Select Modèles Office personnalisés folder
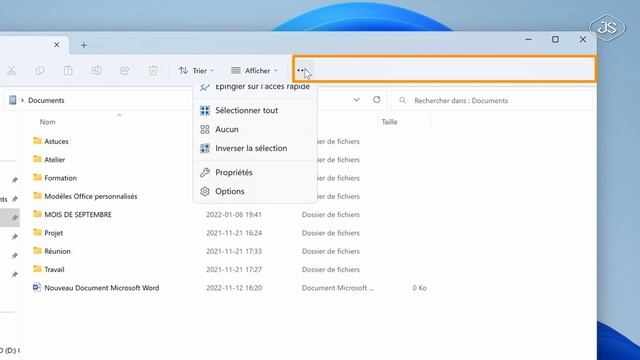 (x=91, y=196)
